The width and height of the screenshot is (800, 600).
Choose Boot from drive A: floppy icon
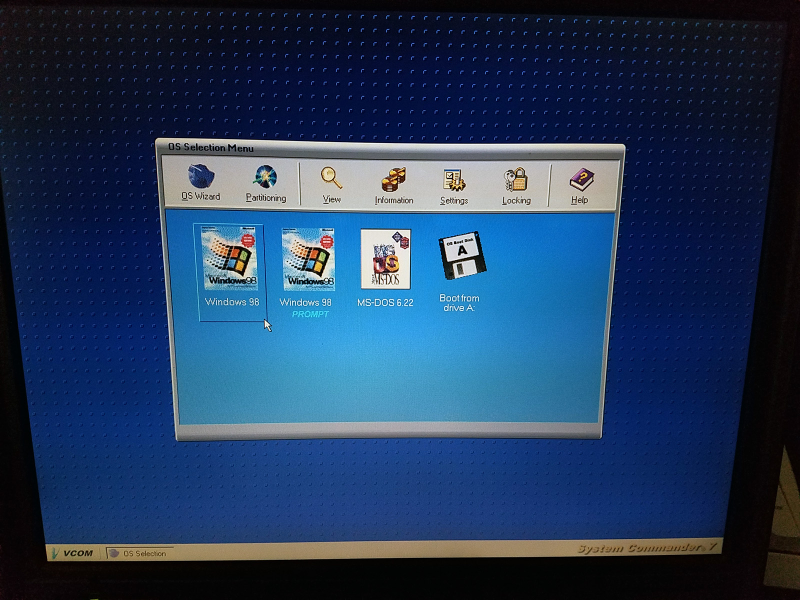click(462, 256)
